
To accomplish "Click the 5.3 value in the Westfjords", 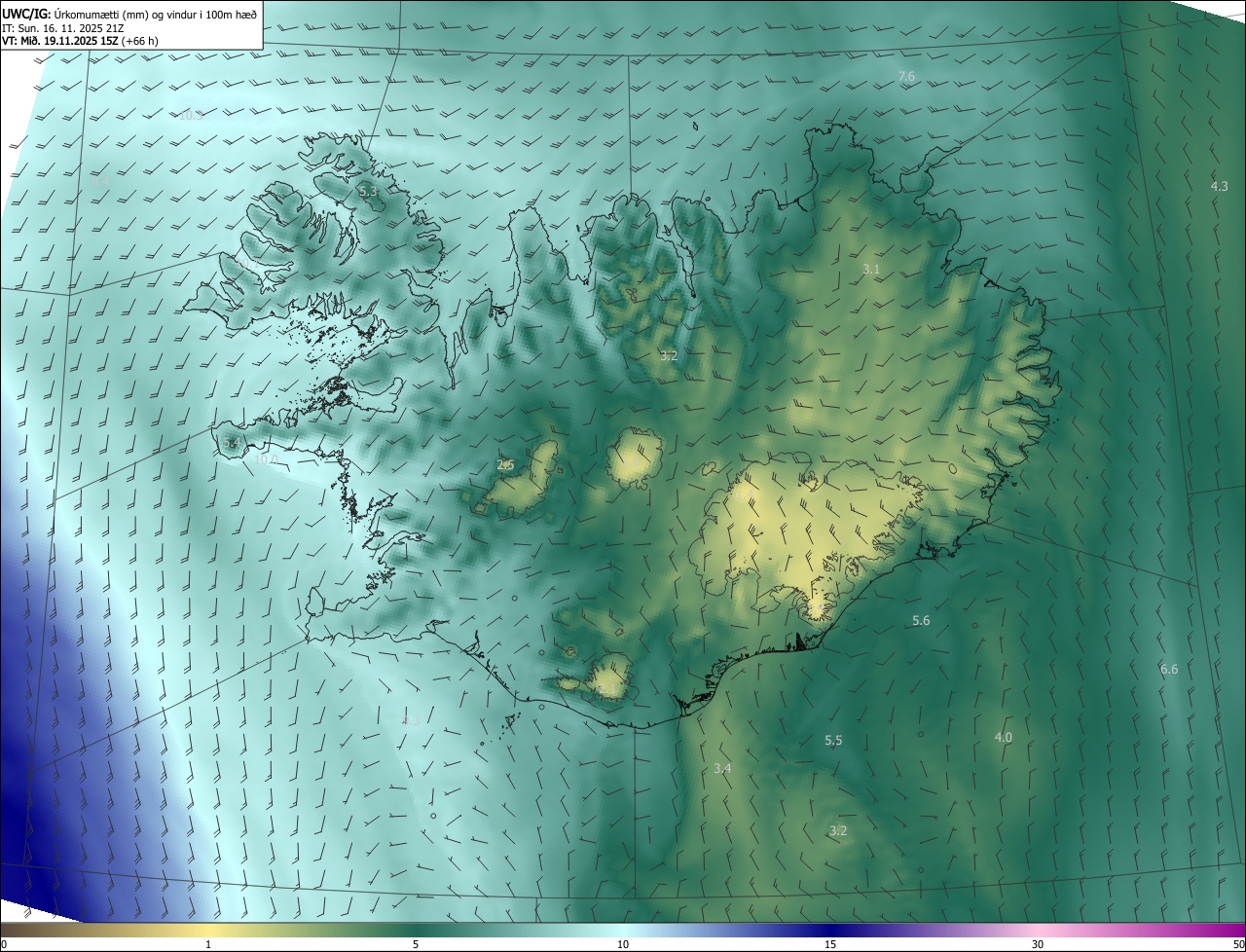I will [368, 192].
